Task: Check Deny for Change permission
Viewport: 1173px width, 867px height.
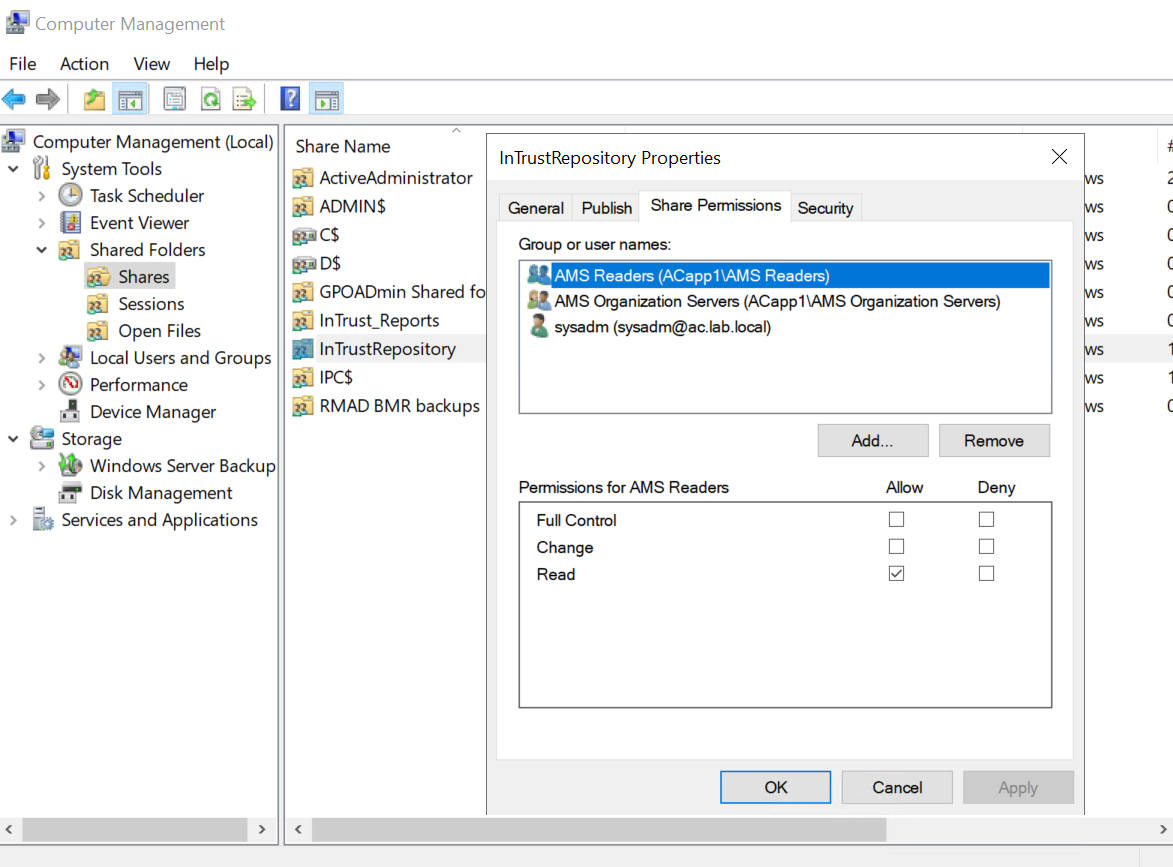Action: pos(986,547)
